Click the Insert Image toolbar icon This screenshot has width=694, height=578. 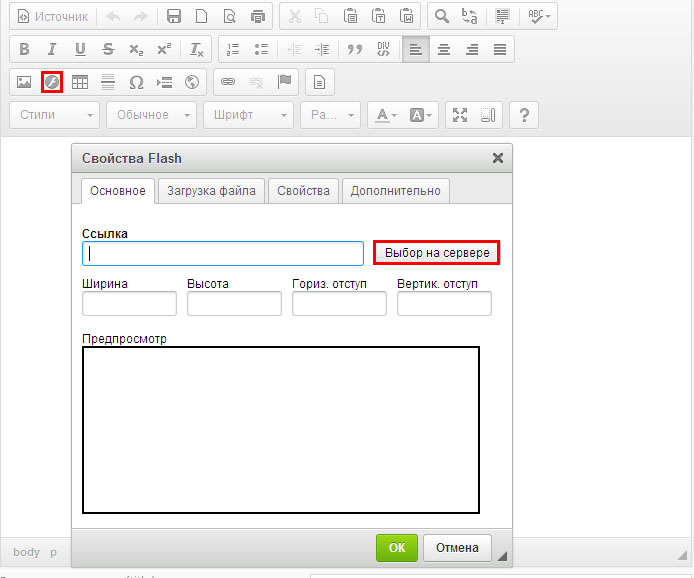pos(24,82)
